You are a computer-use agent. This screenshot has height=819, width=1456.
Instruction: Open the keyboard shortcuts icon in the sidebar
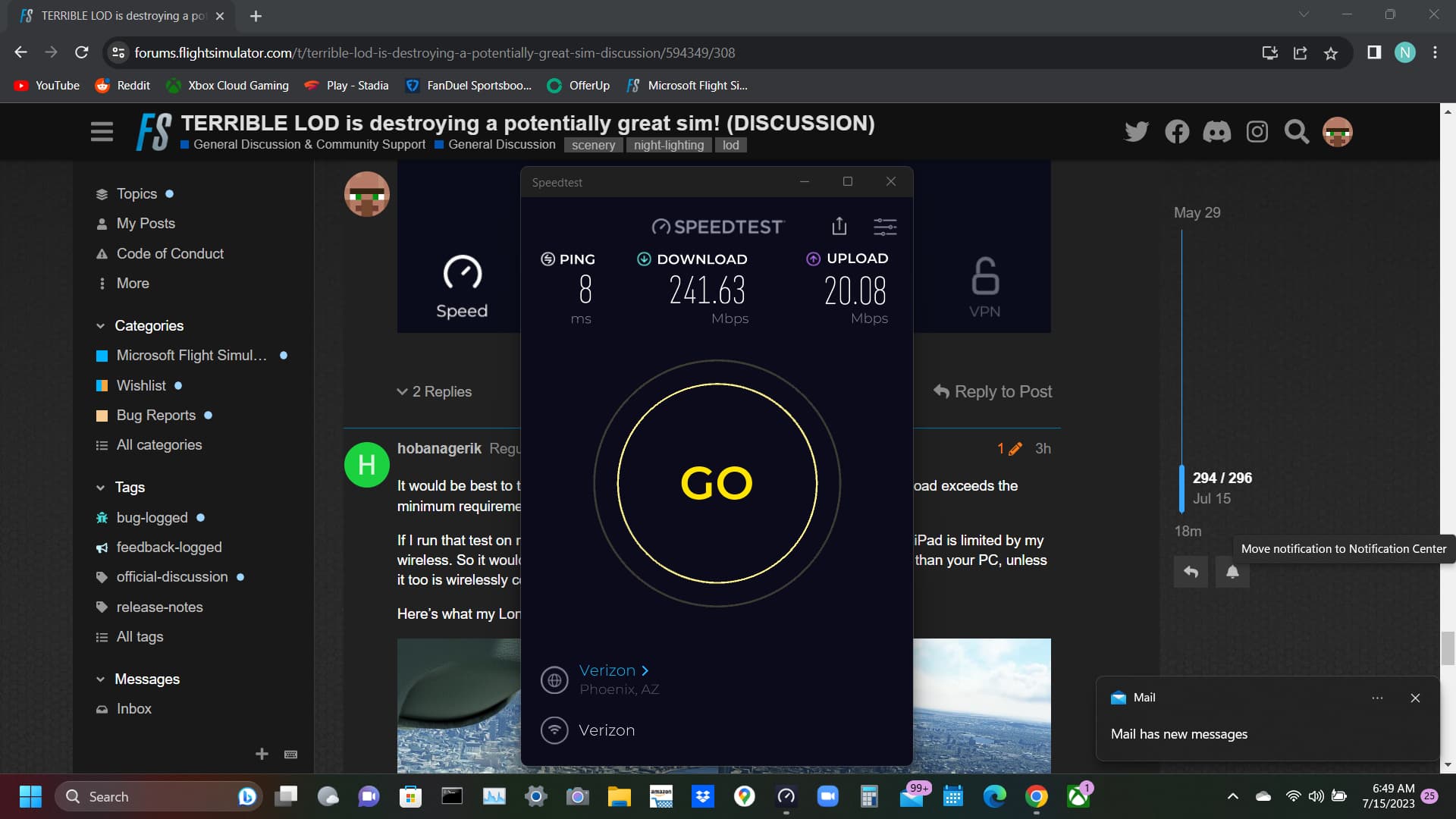[x=290, y=754]
